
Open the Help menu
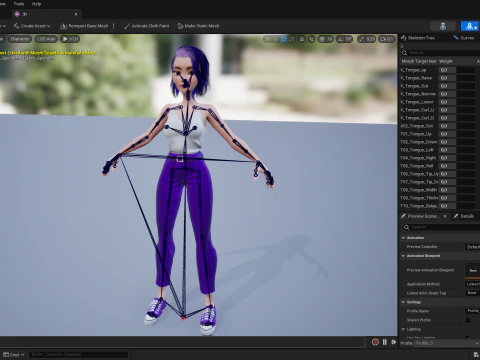[36, 4]
